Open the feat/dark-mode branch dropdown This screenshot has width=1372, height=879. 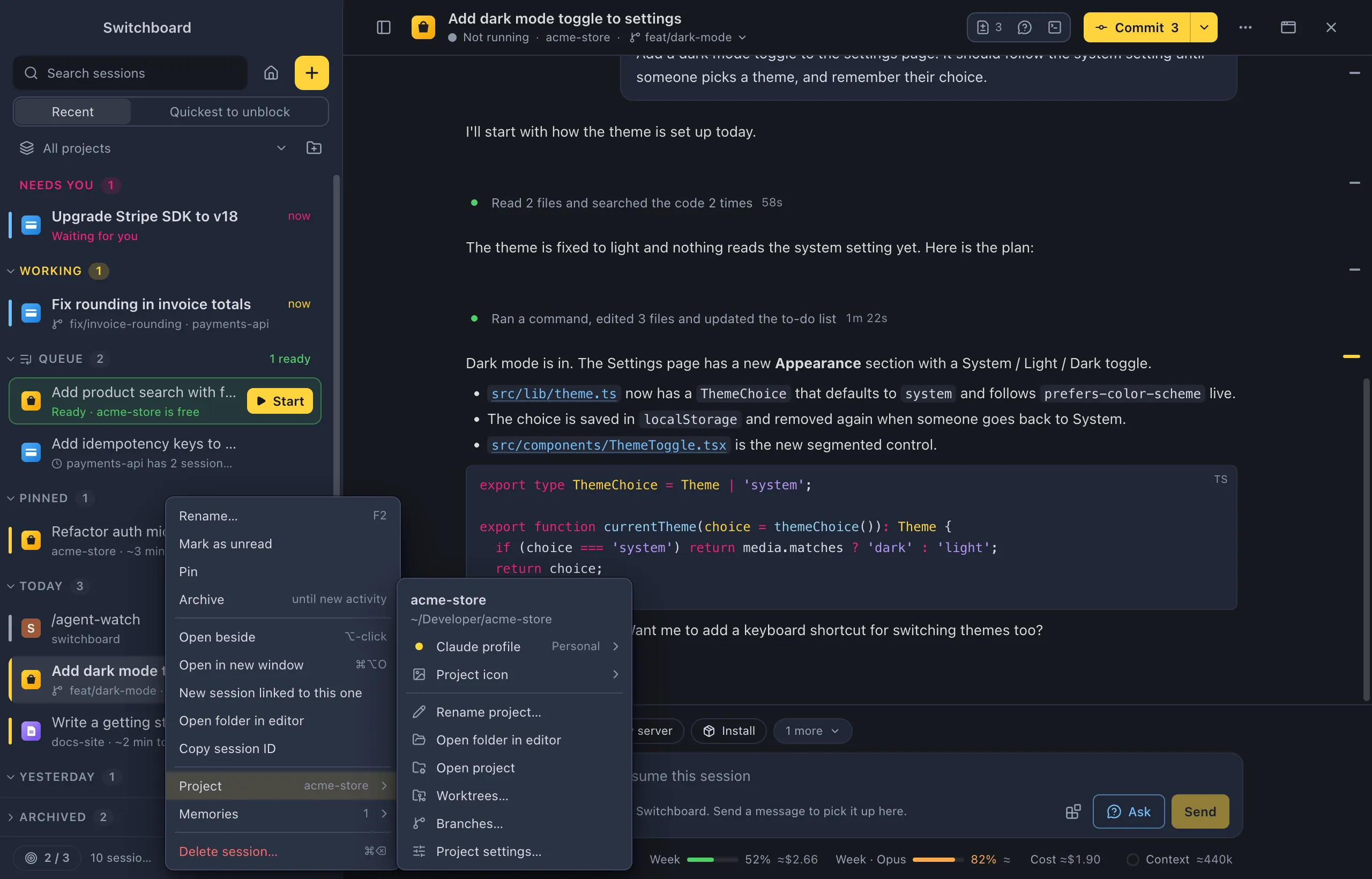pyautogui.click(x=688, y=37)
